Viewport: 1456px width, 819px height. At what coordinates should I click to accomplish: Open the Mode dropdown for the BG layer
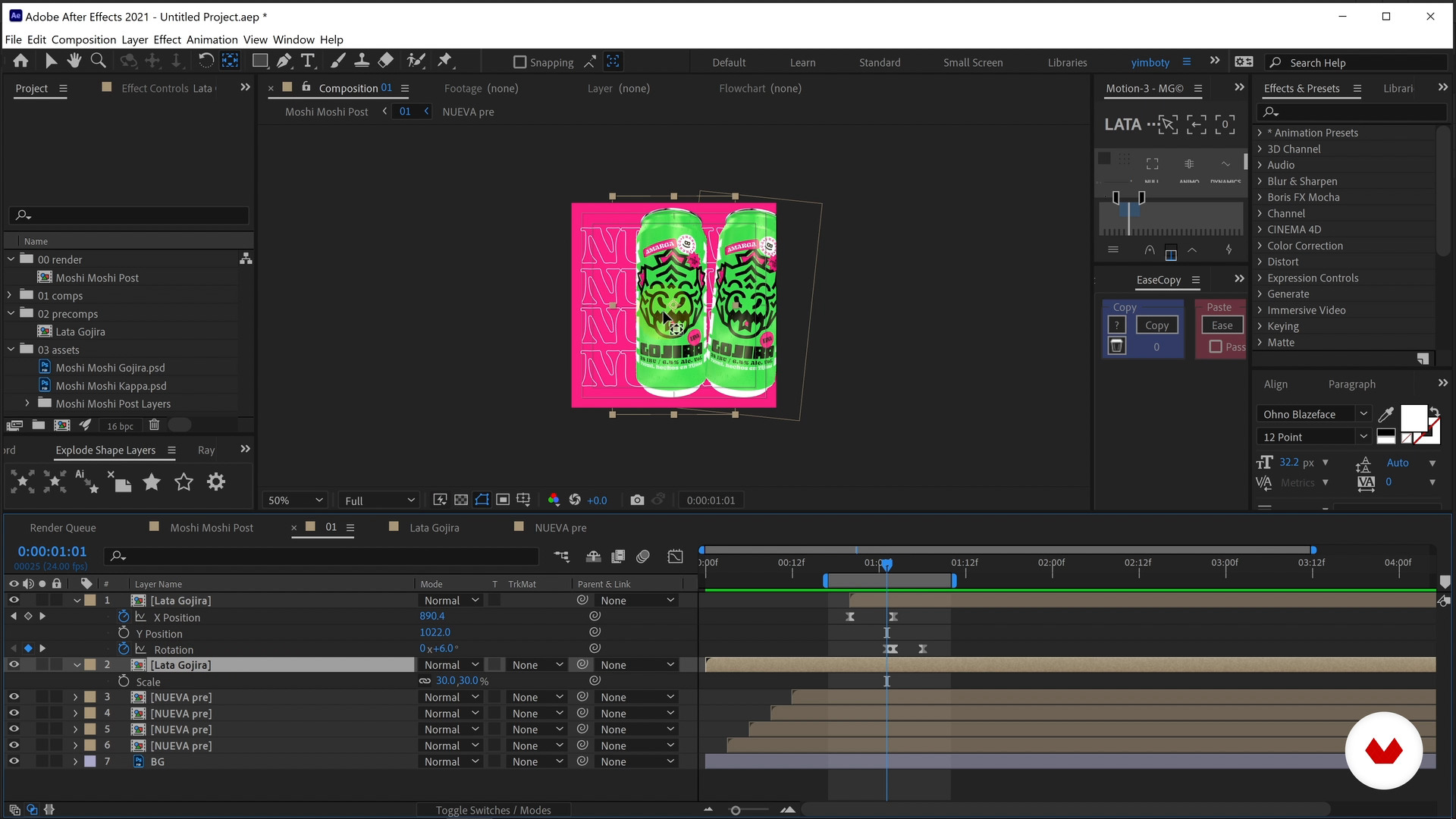(451, 761)
